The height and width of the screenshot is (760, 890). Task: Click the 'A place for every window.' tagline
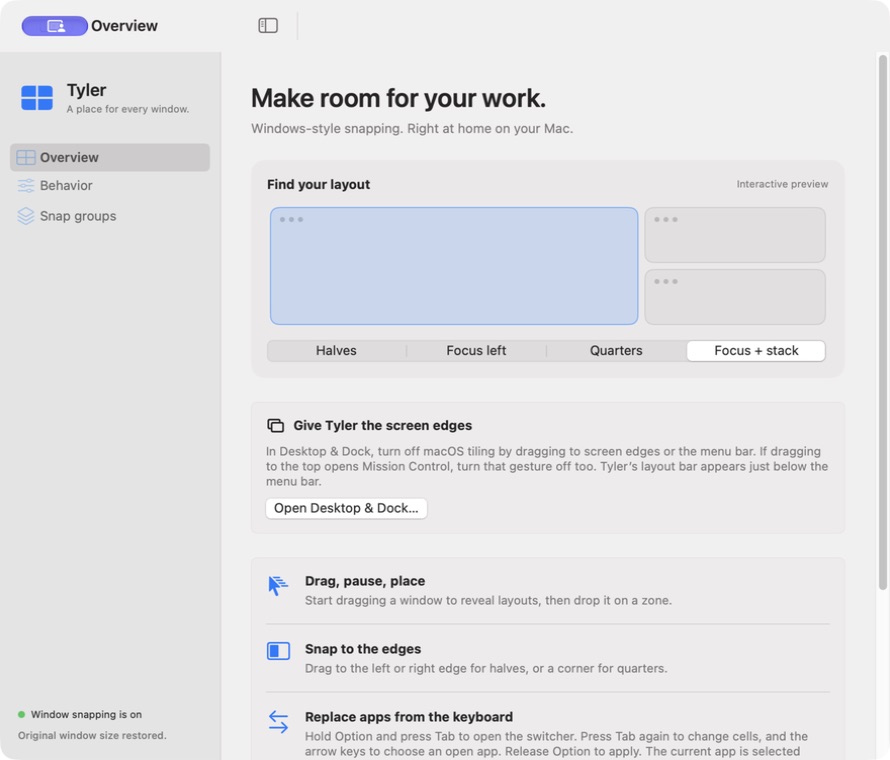128,109
